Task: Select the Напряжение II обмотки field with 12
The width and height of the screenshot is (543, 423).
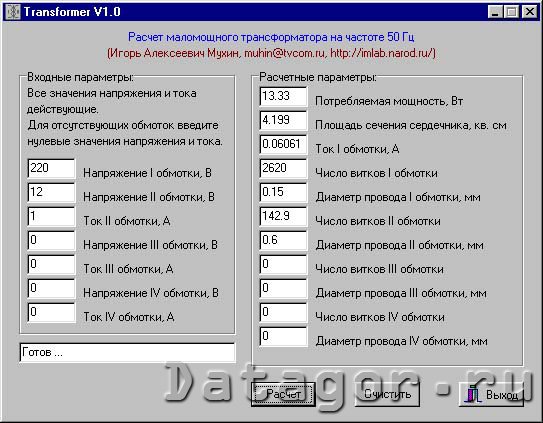Action: [x=51, y=193]
